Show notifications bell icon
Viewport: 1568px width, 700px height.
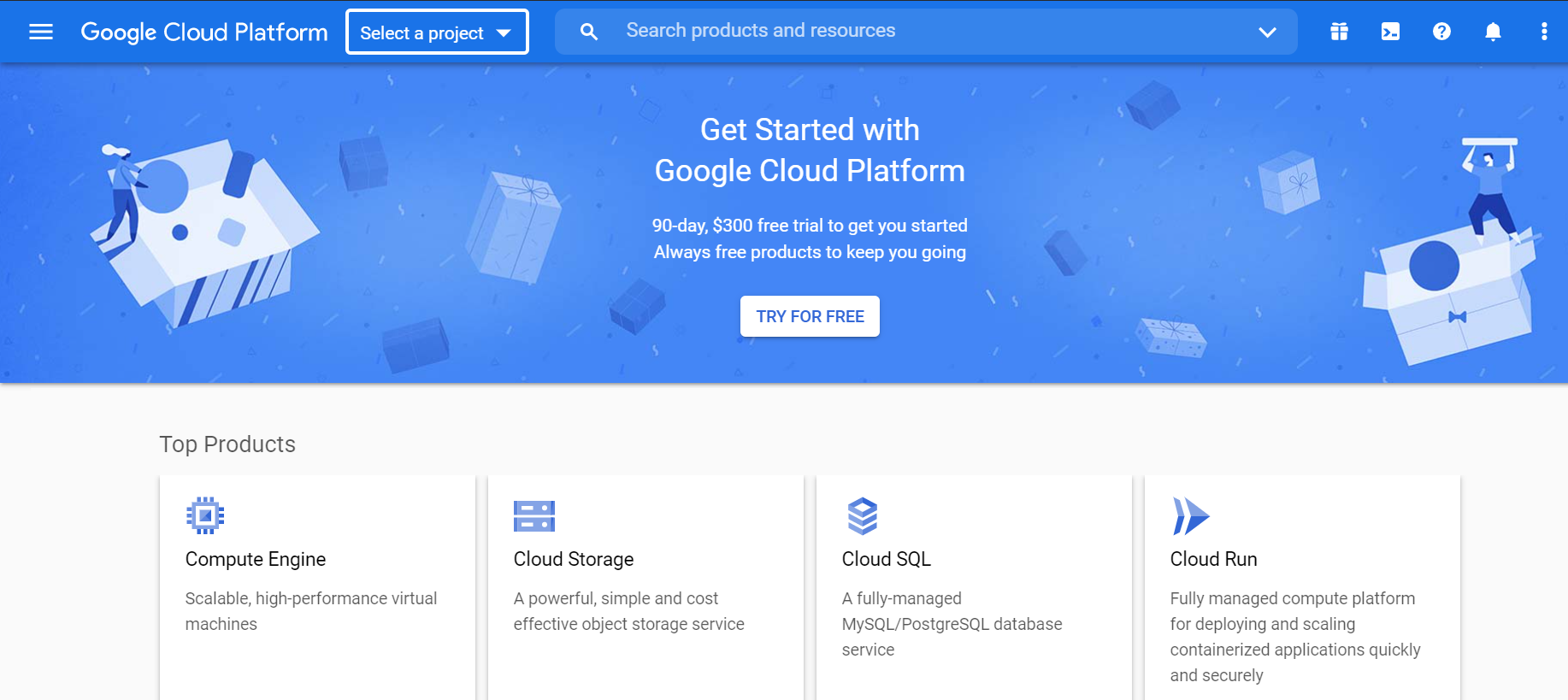[x=1493, y=32]
